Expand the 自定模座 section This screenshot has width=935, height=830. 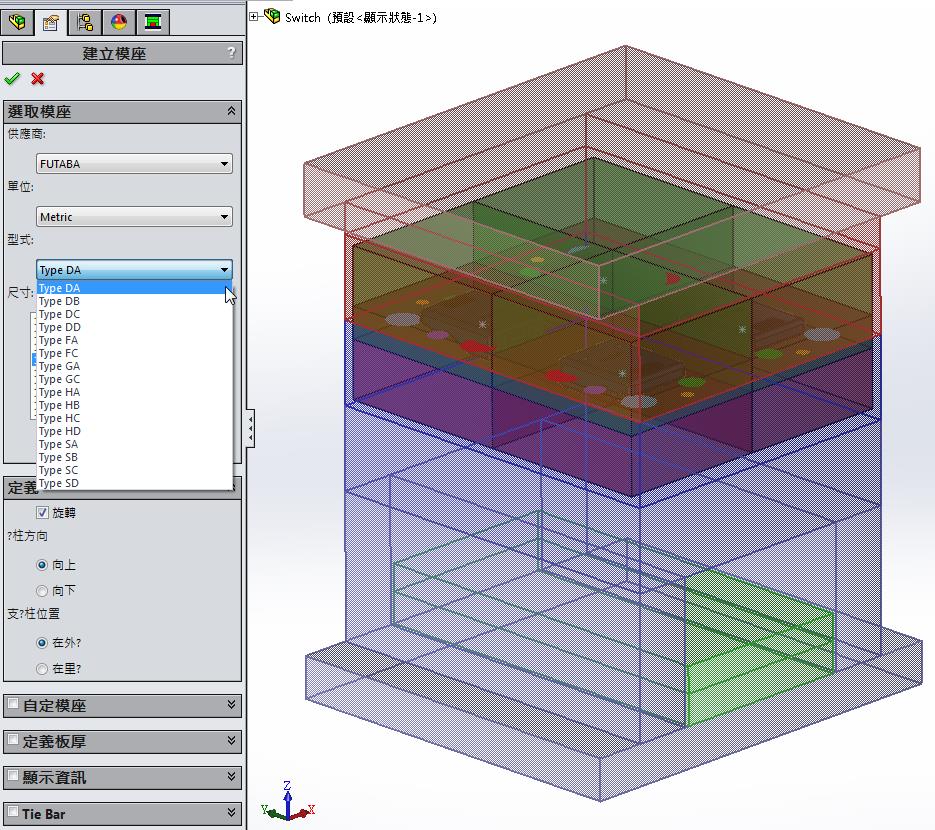[x=232, y=705]
